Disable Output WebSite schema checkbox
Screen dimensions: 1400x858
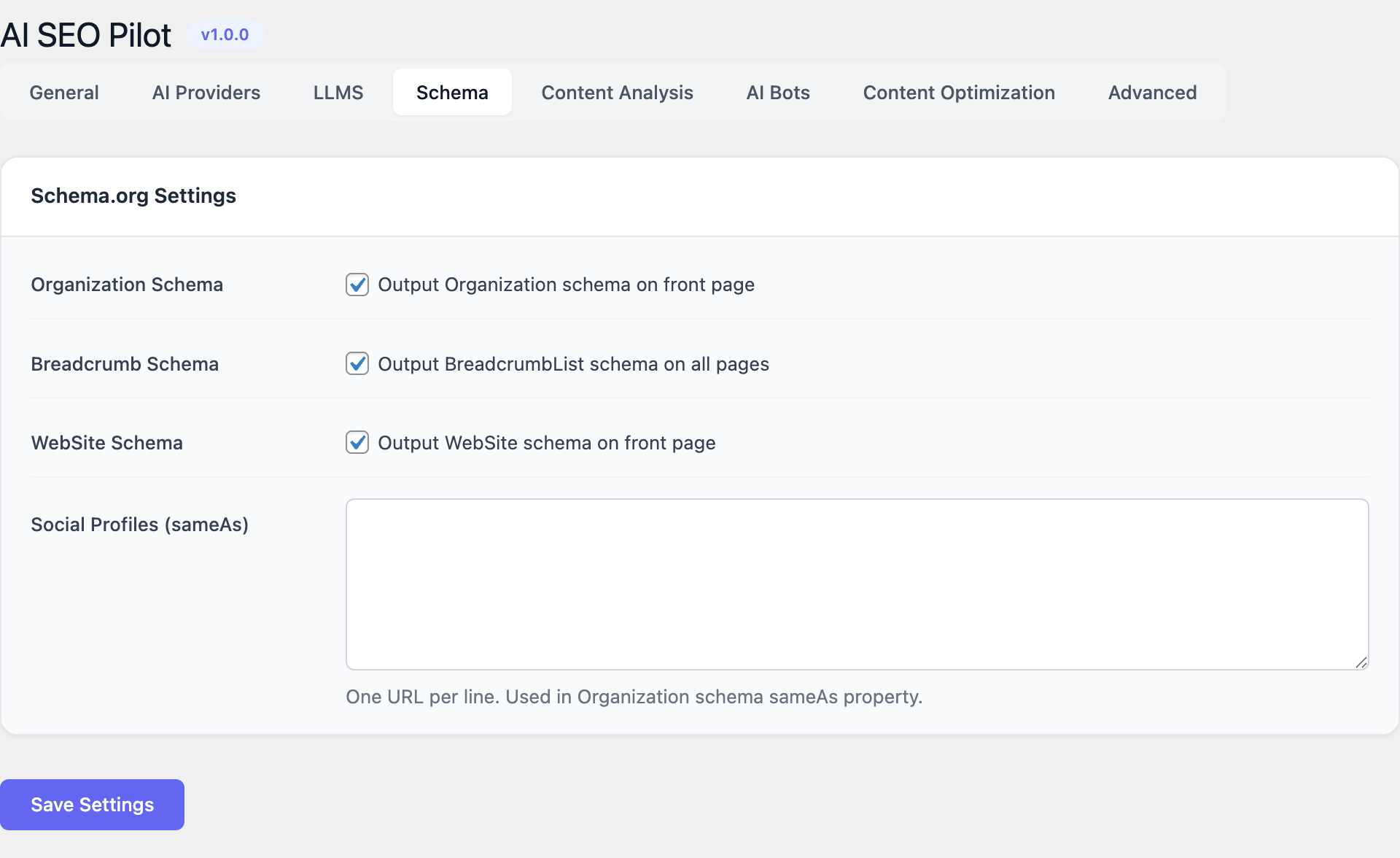[x=357, y=442]
